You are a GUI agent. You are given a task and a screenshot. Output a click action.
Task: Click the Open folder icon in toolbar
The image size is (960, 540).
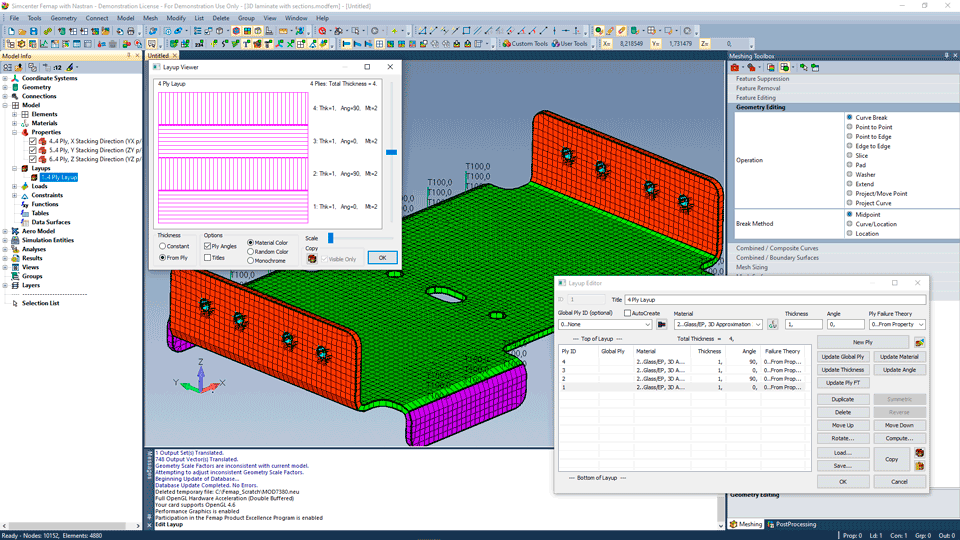pos(22,31)
